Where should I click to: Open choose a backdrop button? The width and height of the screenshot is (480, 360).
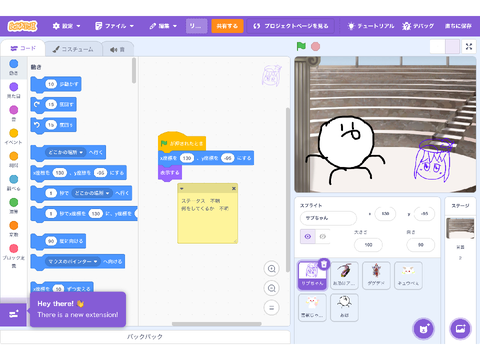[x=460, y=329]
